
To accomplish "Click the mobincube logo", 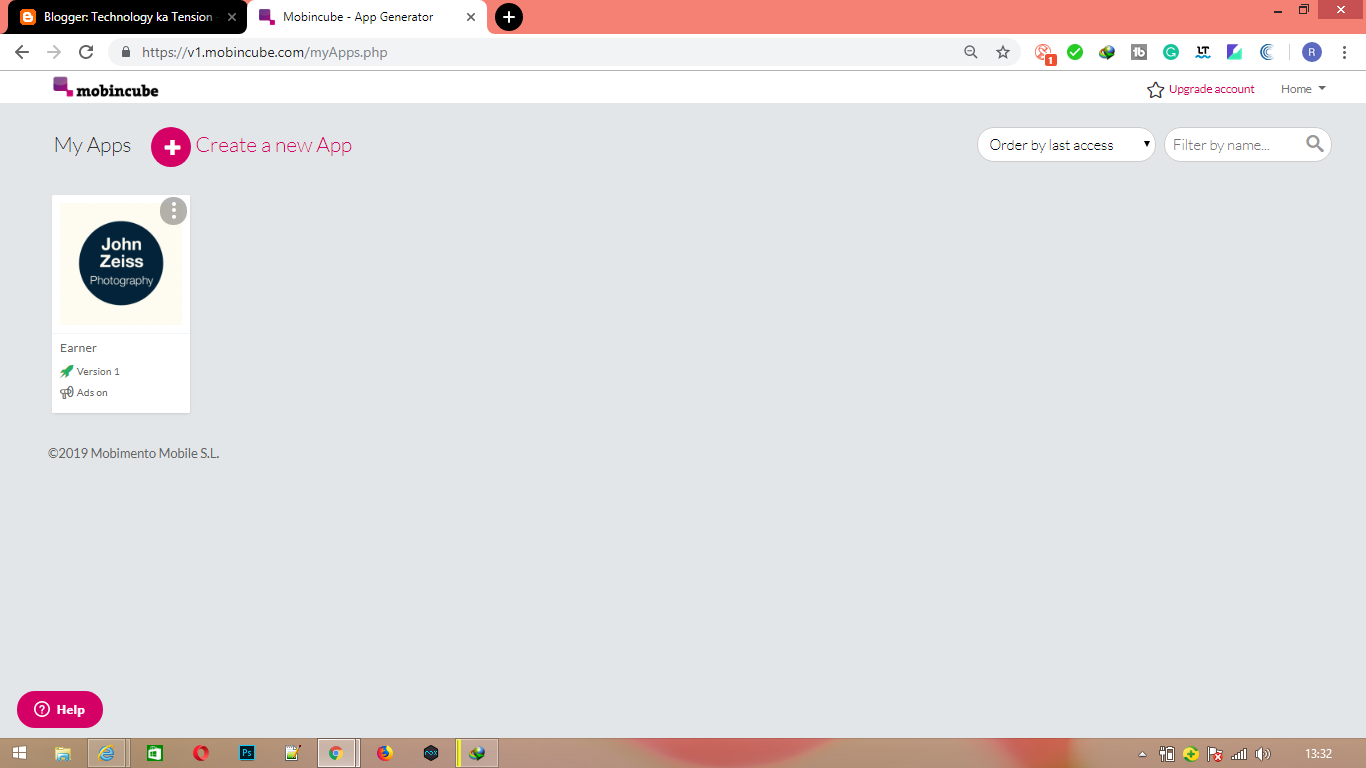I will point(106,88).
